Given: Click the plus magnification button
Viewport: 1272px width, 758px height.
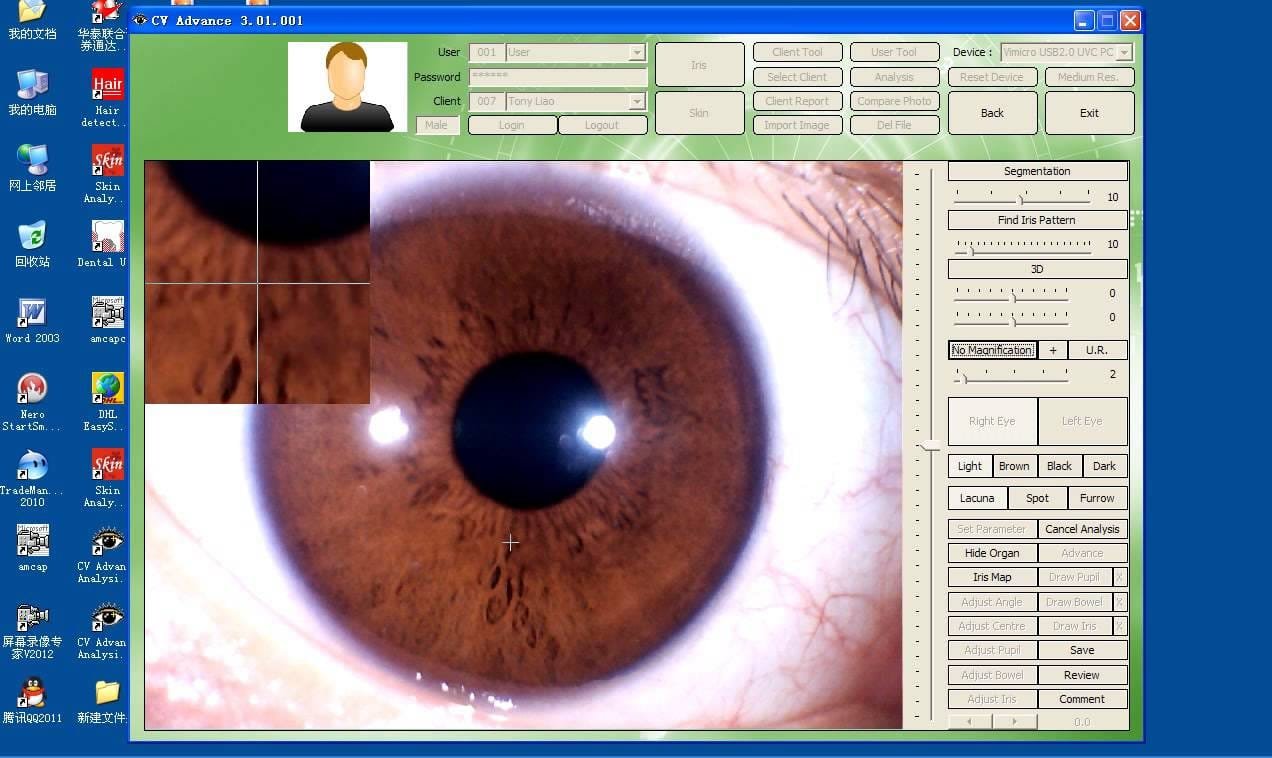Looking at the screenshot, I should (1052, 350).
